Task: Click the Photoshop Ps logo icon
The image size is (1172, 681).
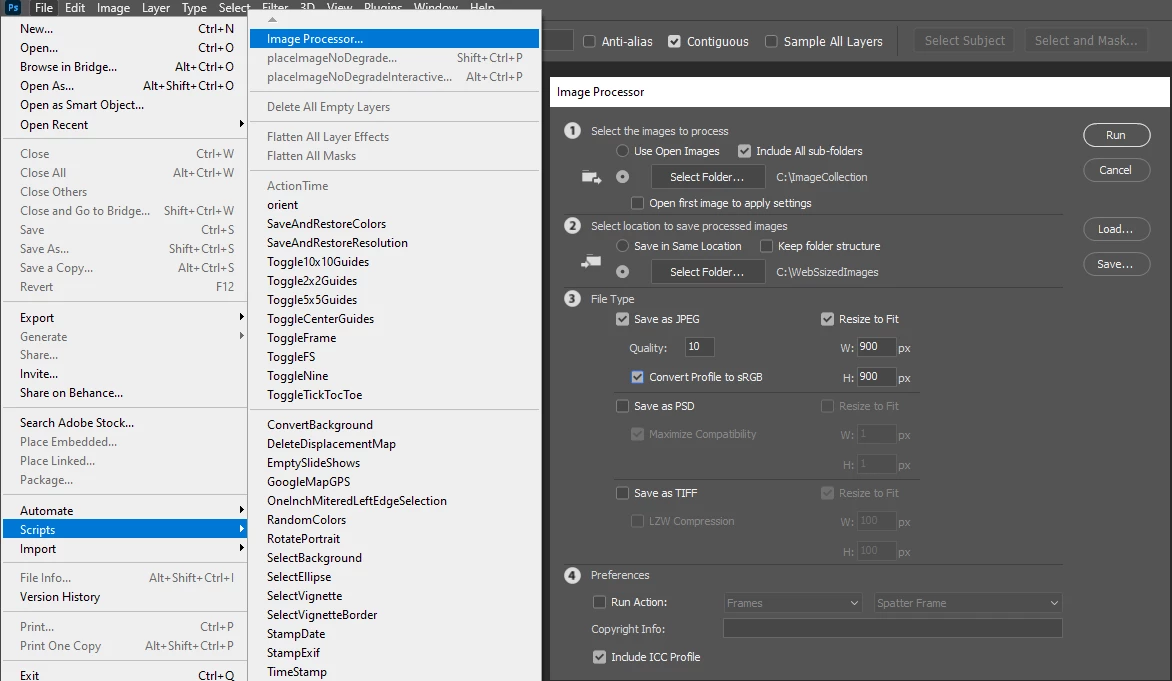Action: point(13,7)
